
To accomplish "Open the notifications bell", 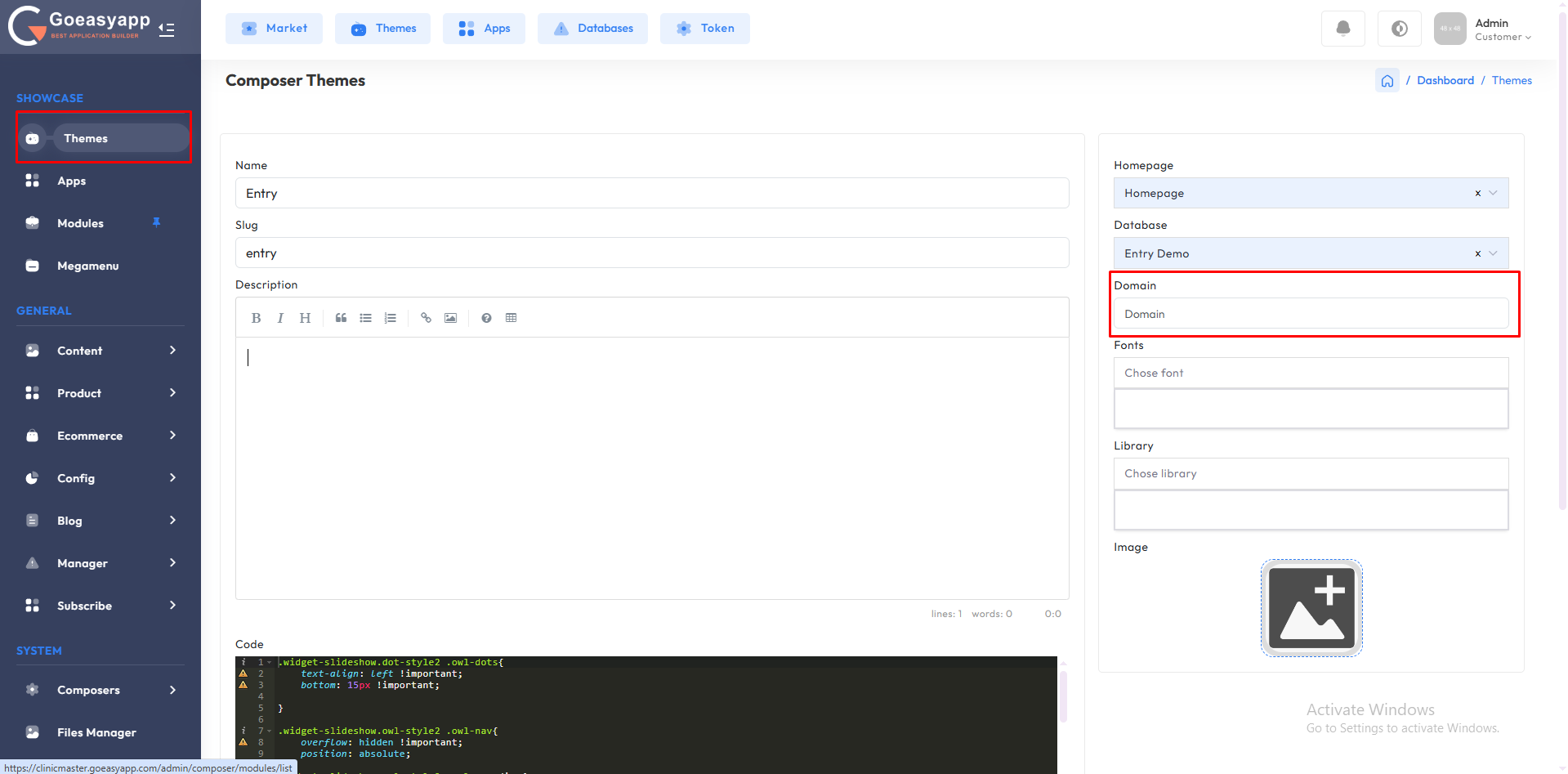I will click(1342, 29).
